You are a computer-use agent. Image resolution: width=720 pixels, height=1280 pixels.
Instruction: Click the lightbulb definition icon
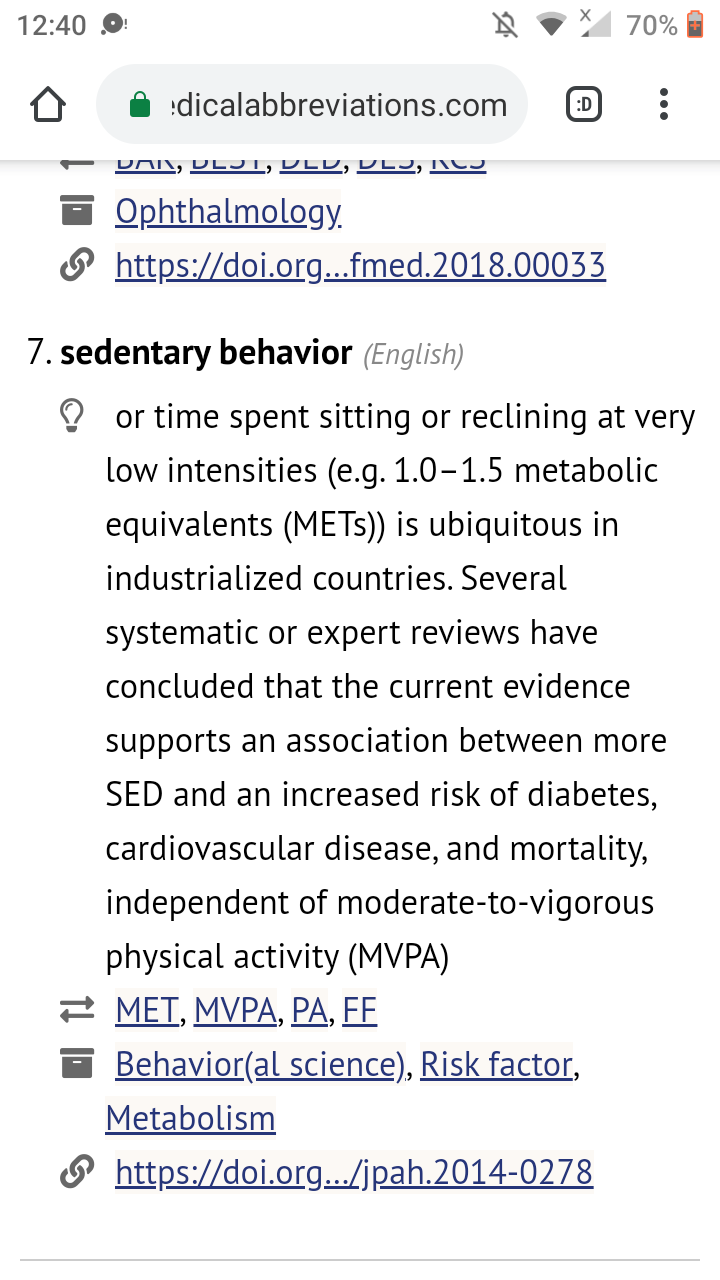(x=72, y=417)
